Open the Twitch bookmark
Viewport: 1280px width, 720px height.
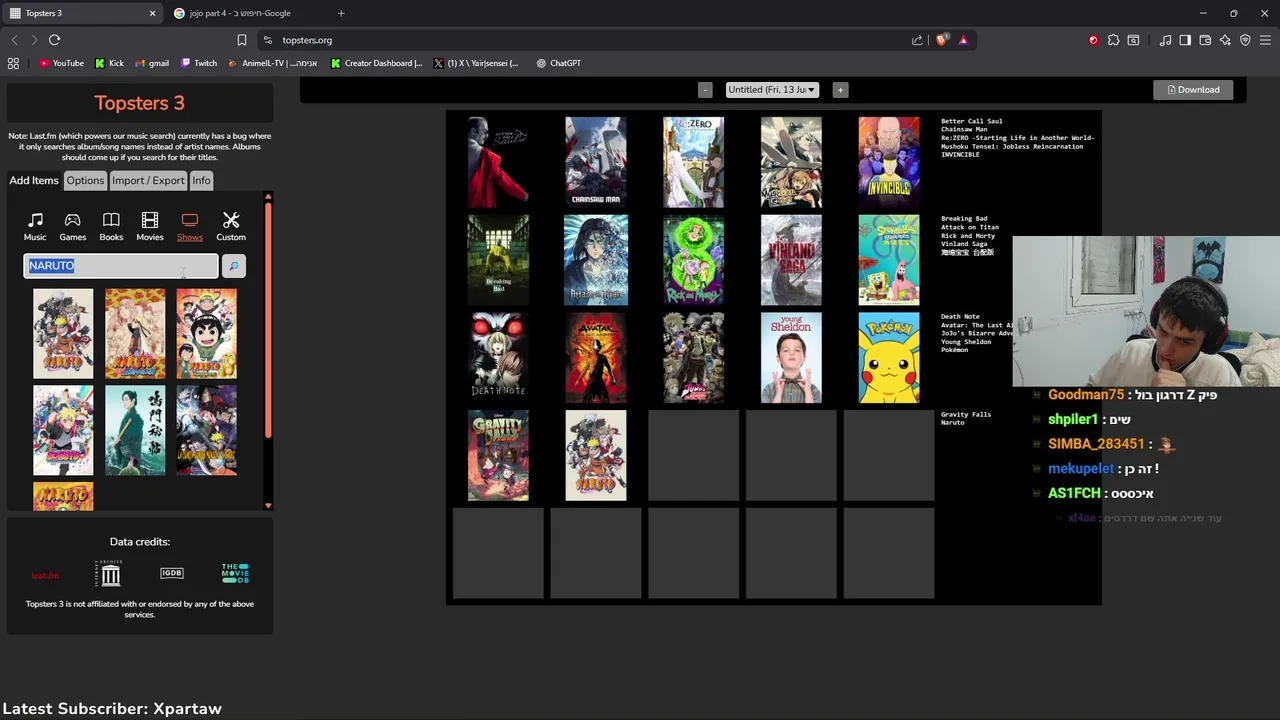tap(199, 63)
